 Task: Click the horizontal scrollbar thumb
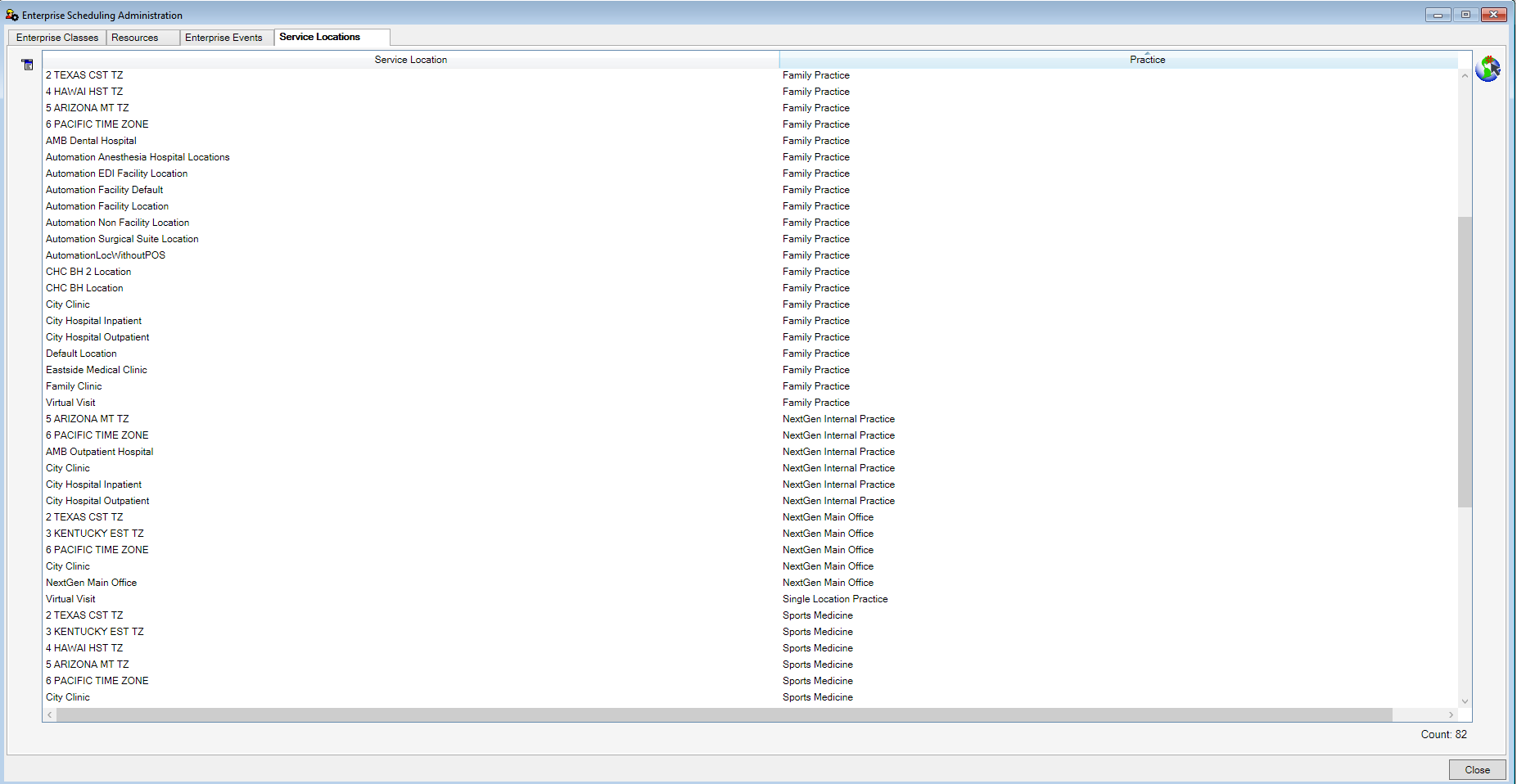coord(725,714)
